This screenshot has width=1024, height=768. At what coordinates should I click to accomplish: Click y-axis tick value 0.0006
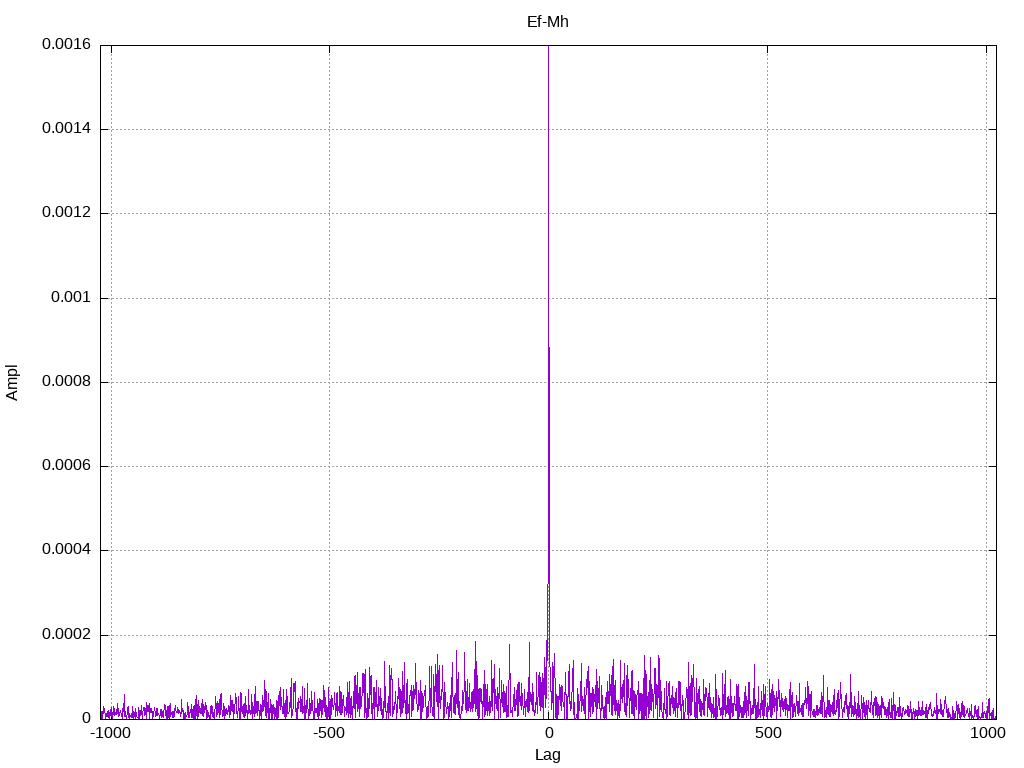[x=67, y=466]
